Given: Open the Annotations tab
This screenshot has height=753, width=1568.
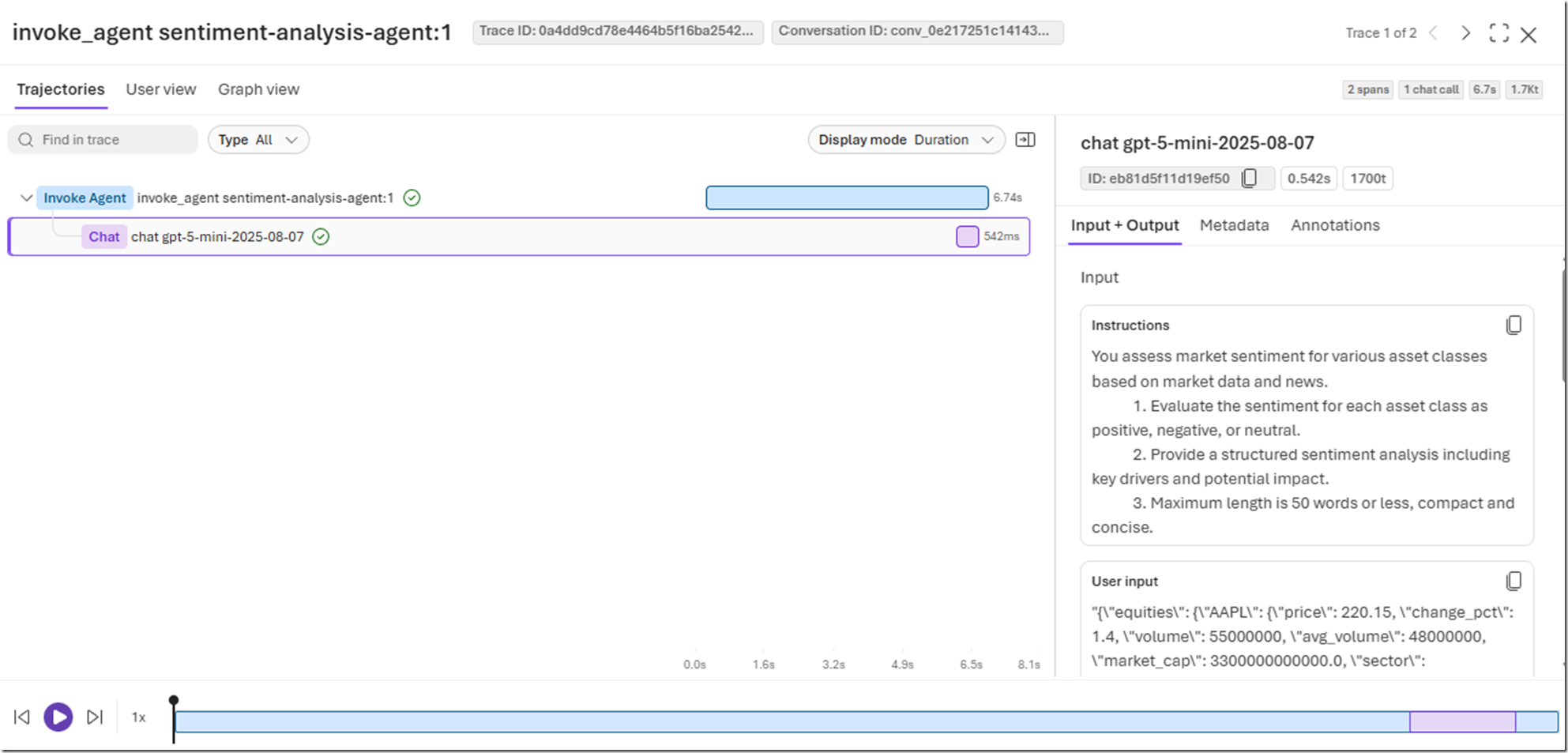Looking at the screenshot, I should point(1335,225).
